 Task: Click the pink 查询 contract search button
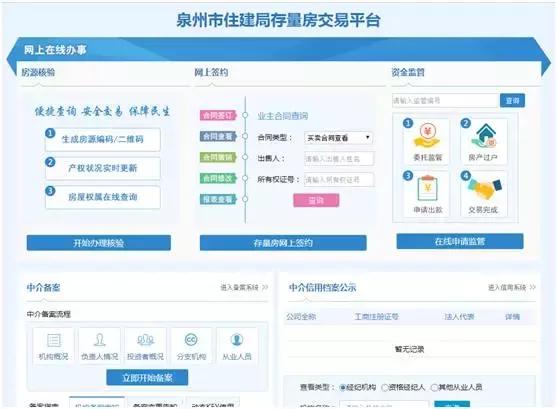point(316,200)
